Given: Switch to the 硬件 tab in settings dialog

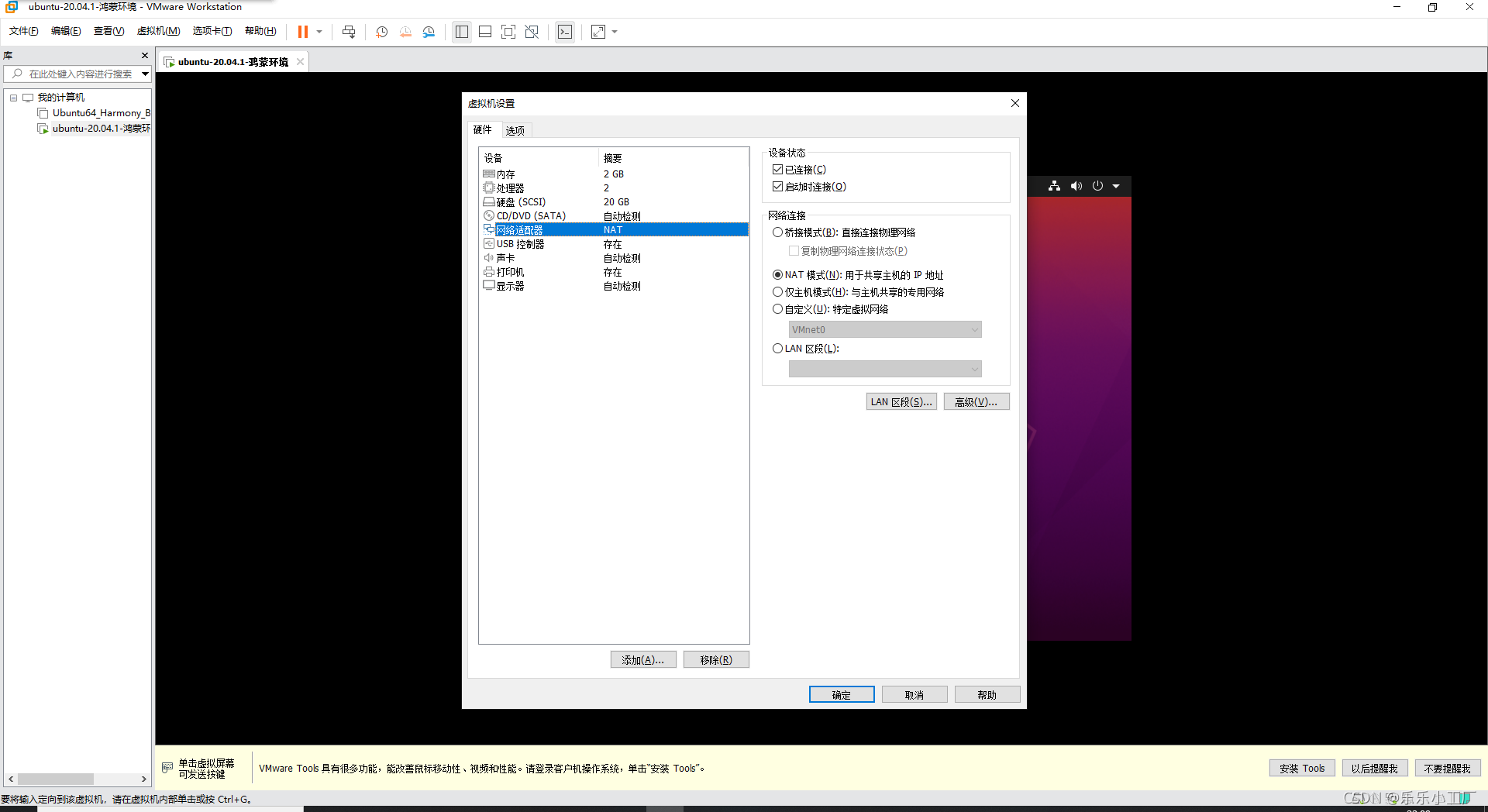Looking at the screenshot, I should pyautogui.click(x=483, y=129).
